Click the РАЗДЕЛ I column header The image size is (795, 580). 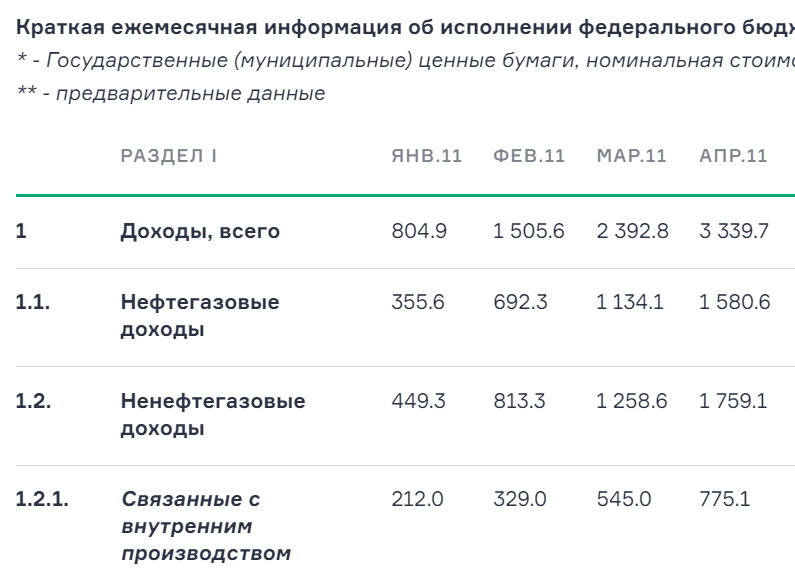(x=169, y=156)
